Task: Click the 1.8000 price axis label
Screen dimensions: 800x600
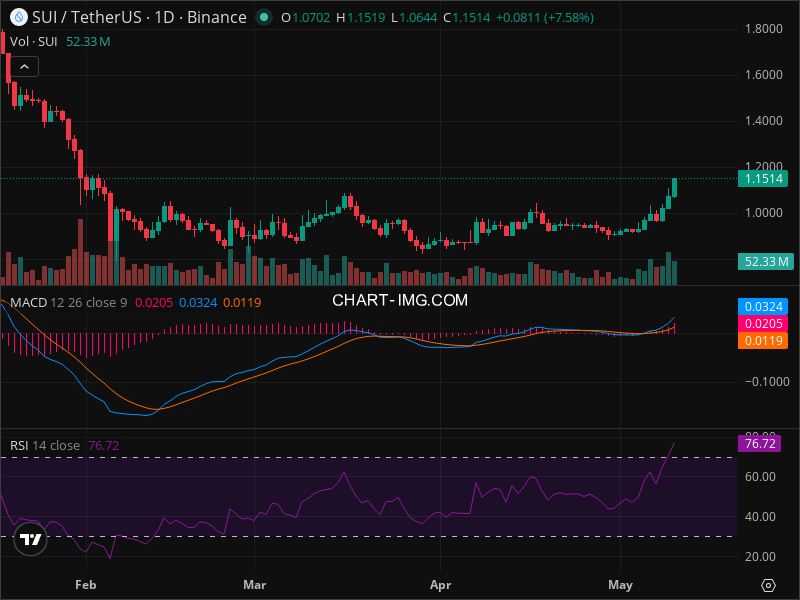Action: coord(764,29)
